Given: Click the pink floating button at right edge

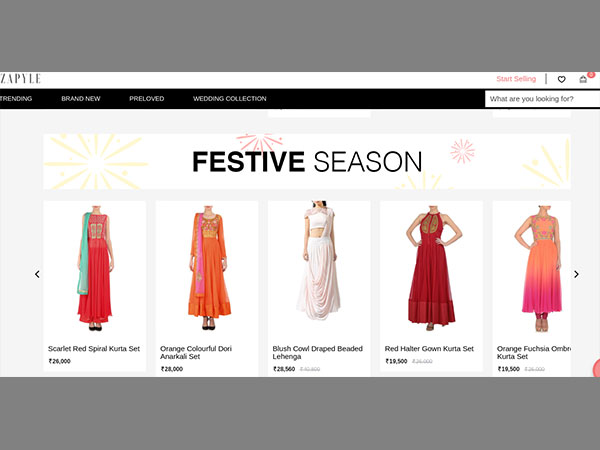Looking at the screenshot, I should (596, 368).
